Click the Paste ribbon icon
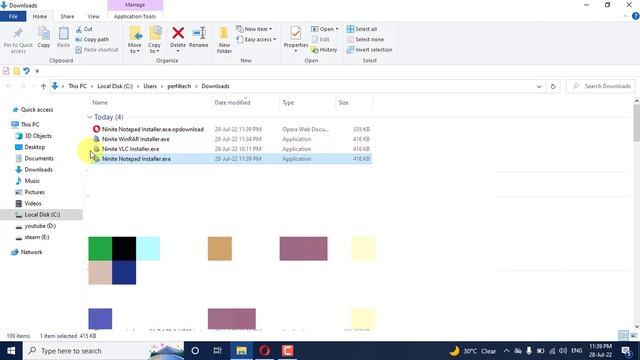The height and width of the screenshot is (360, 640). (63, 37)
